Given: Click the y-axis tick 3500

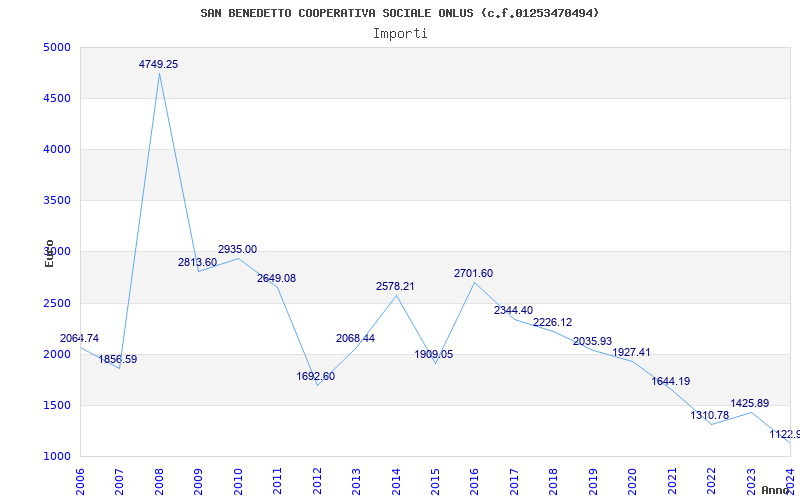Looking at the screenshot, I should (x=57, y=201).
